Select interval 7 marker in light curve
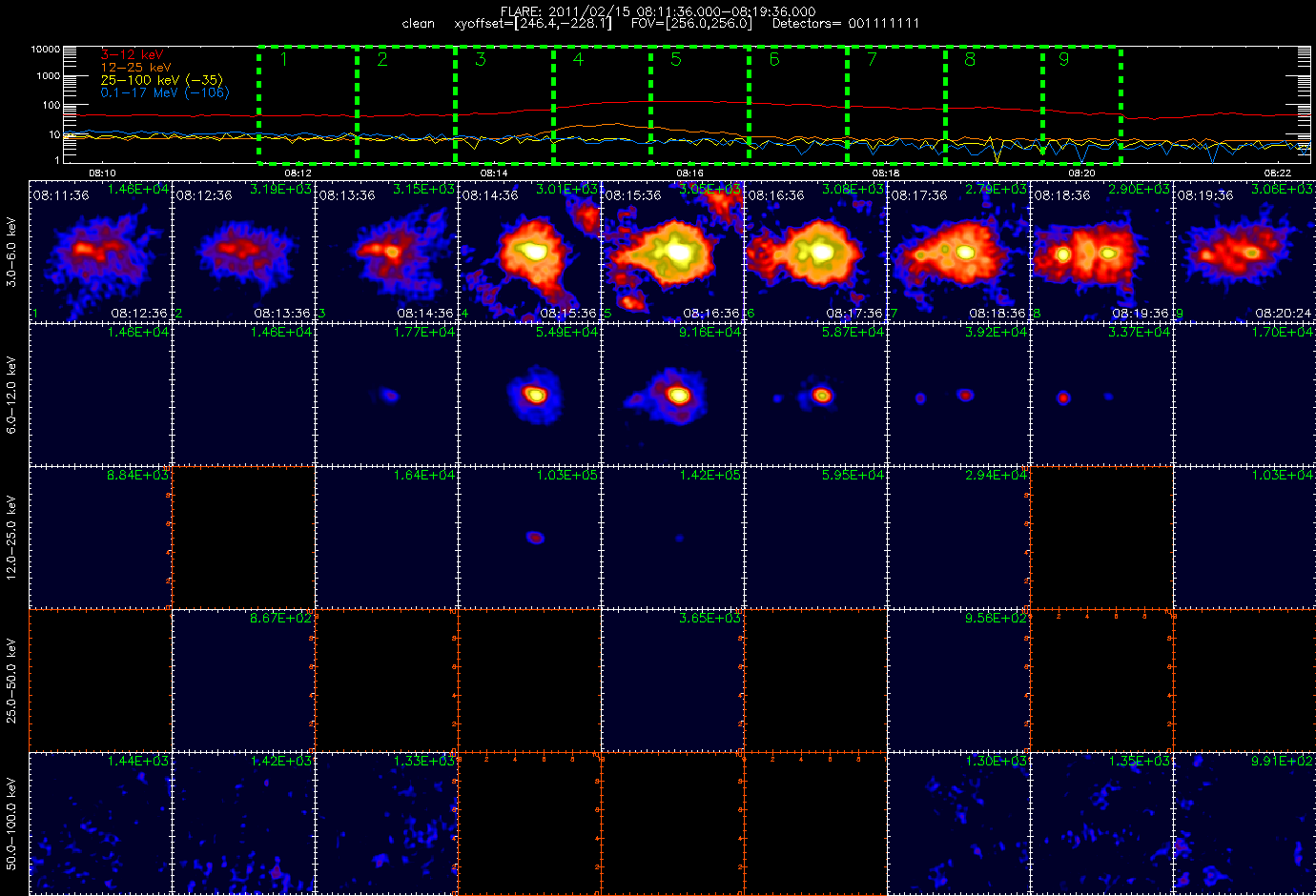This screenshot has width=1316, height=896. pyautogui.click(x=872, y=59)
